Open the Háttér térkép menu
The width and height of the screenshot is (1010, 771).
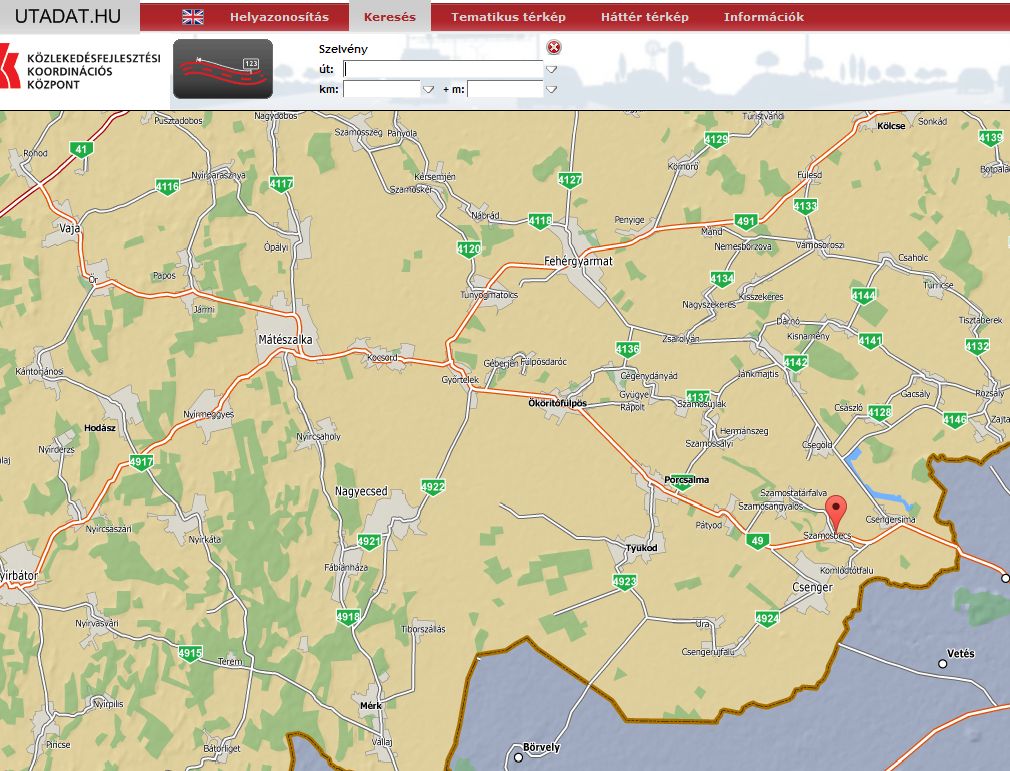point(645,17)
